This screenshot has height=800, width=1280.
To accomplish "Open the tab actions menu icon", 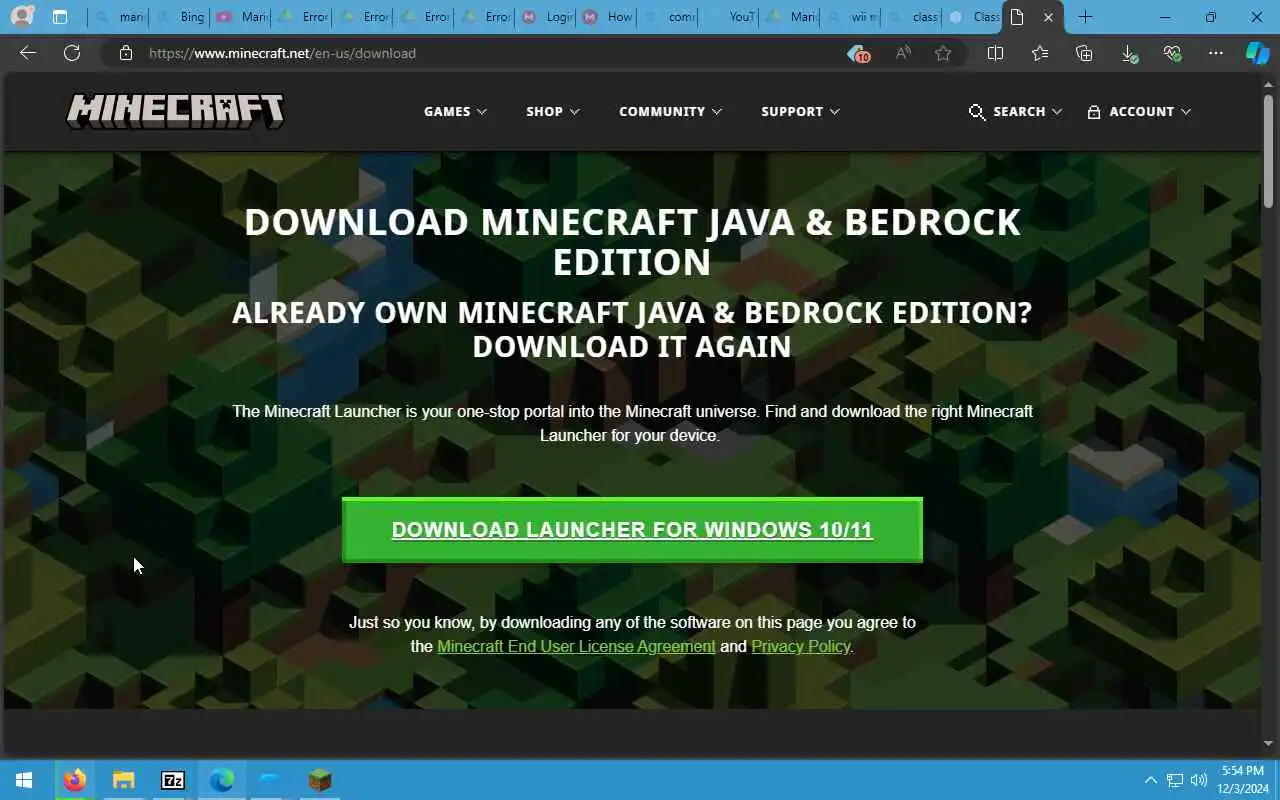I will (60, 17).
